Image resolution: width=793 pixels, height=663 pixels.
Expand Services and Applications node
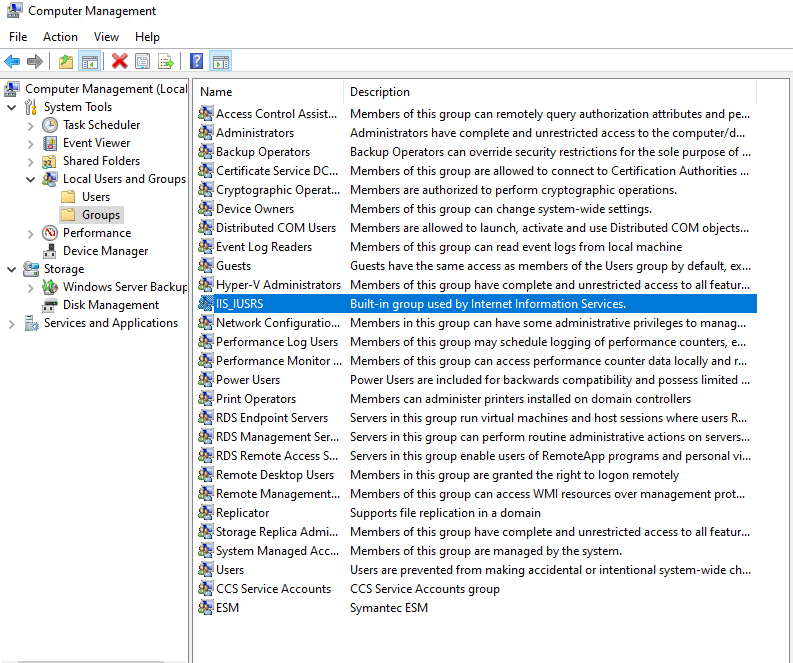pos(12,323)
